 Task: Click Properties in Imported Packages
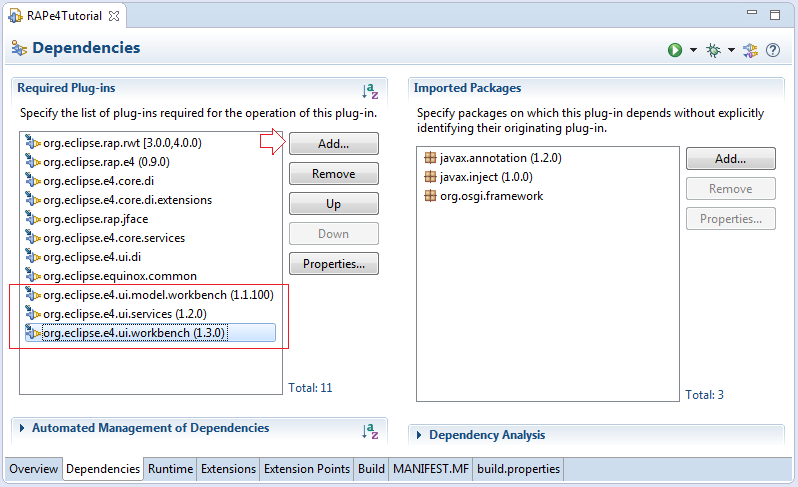731,219
